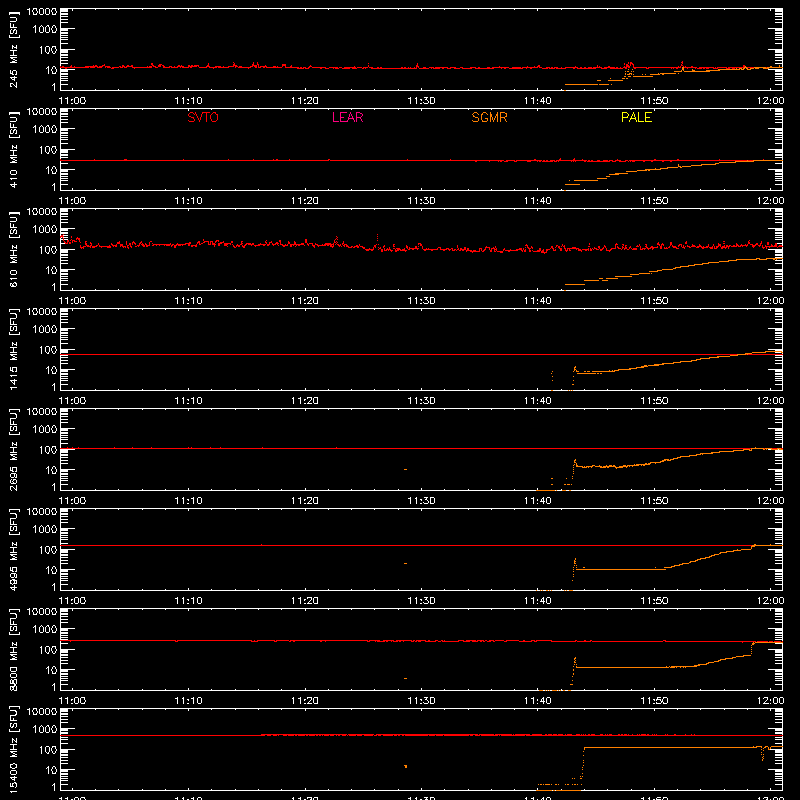Click the 10000 y-axis value of 245 MHz panel
Viewport: 800px width, 800px height.
[42, 12]
